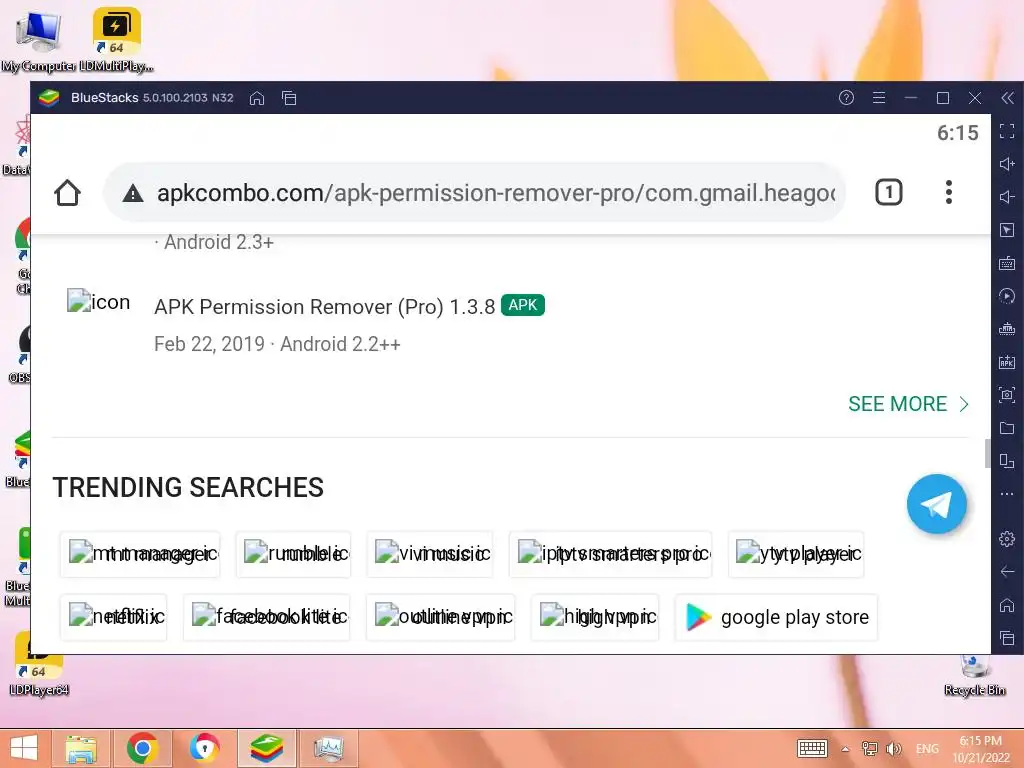Select the google play store trending search

point(776,617)
